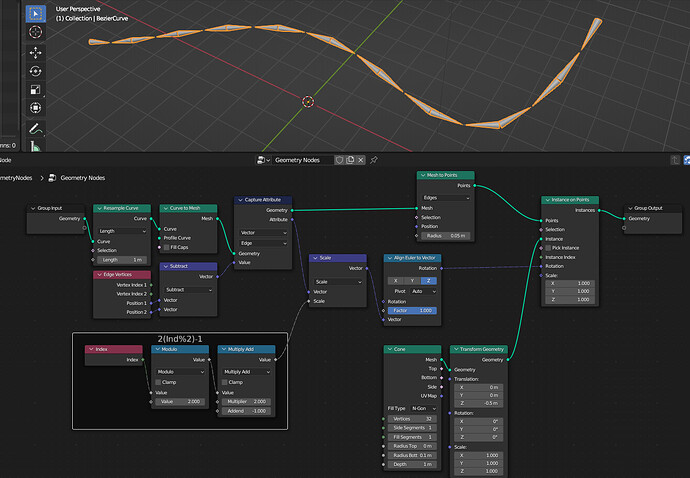Click Cone Depth 1 m field
Image resolution: width=690 pixels, height=478 pixels.
click(x=412, y=464)
